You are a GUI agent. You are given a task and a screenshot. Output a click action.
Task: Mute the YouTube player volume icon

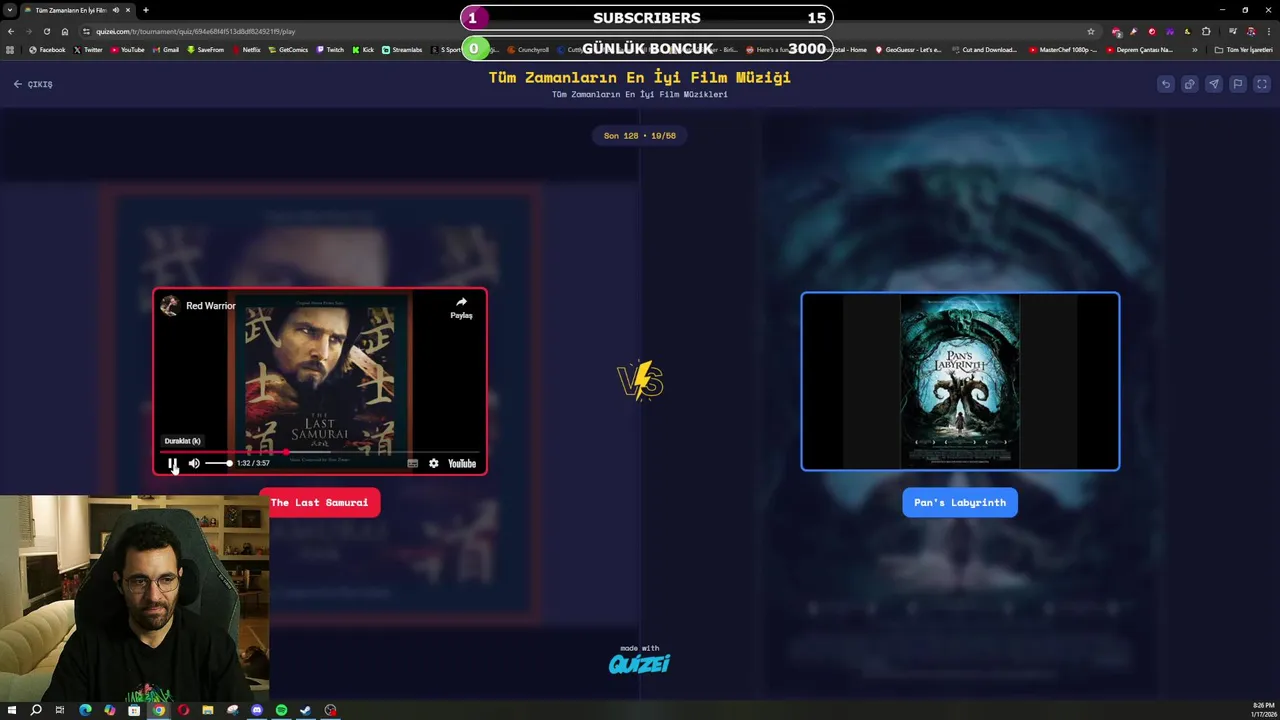click(194, 463)
